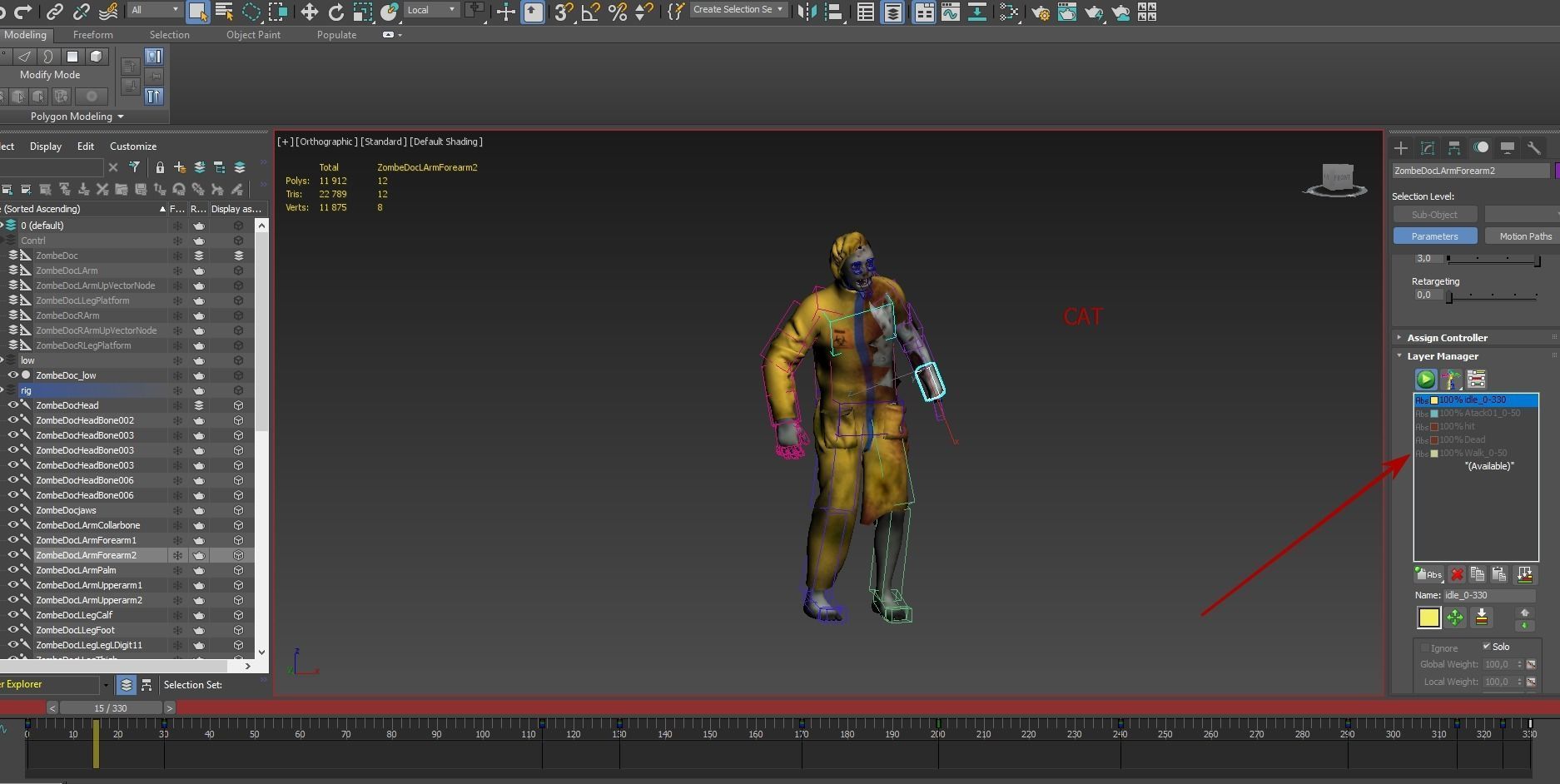Expand the 0 (default) layer

[x=2, y=225]
